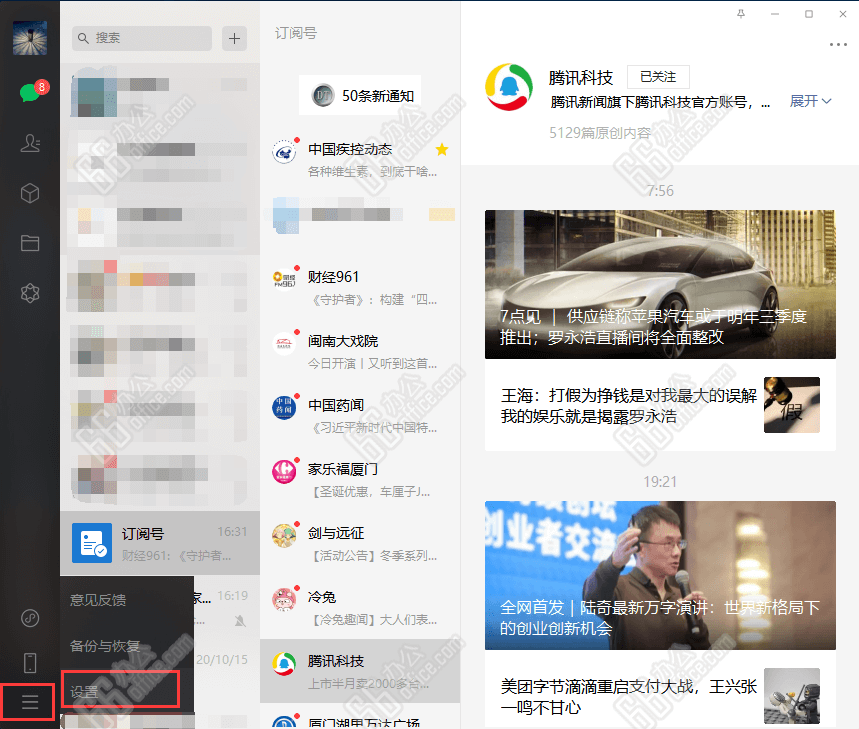Open the Contacts icon in sidebar
The image size is (859, 729).
[30, 143]
